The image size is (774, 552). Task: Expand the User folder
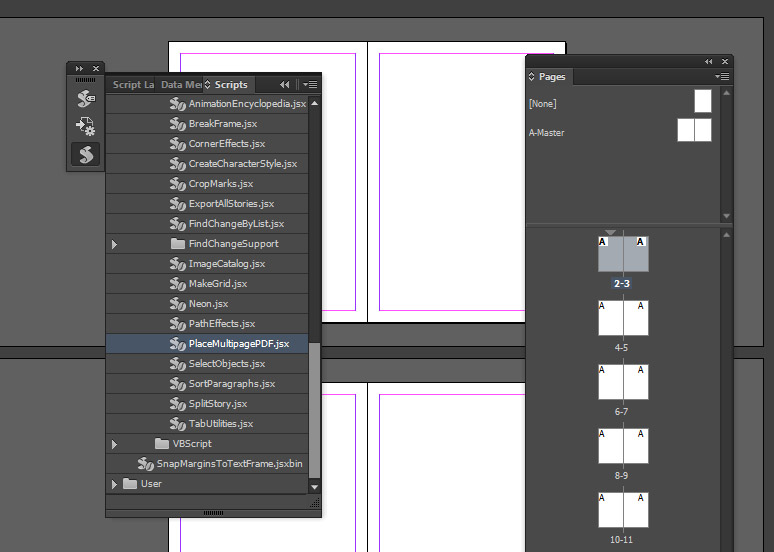pos(115,484)
